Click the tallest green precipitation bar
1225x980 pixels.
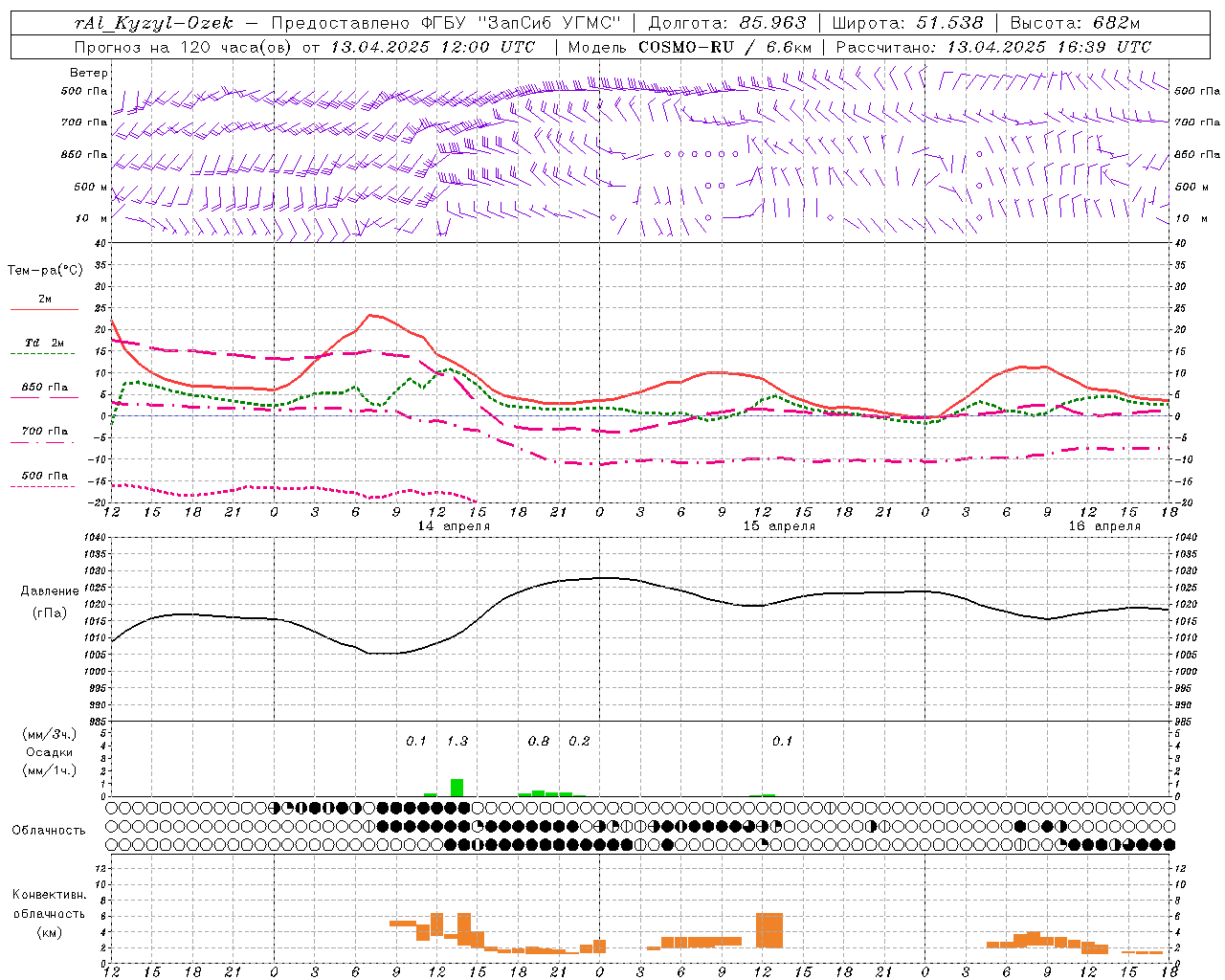point(457,788)
